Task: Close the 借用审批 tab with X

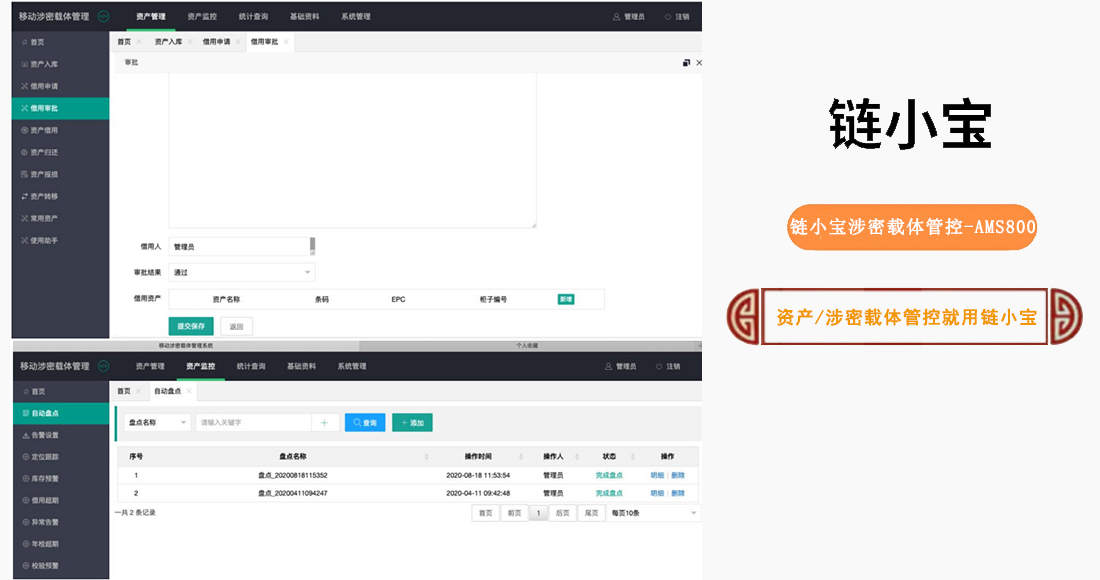Action: (285, 42)
